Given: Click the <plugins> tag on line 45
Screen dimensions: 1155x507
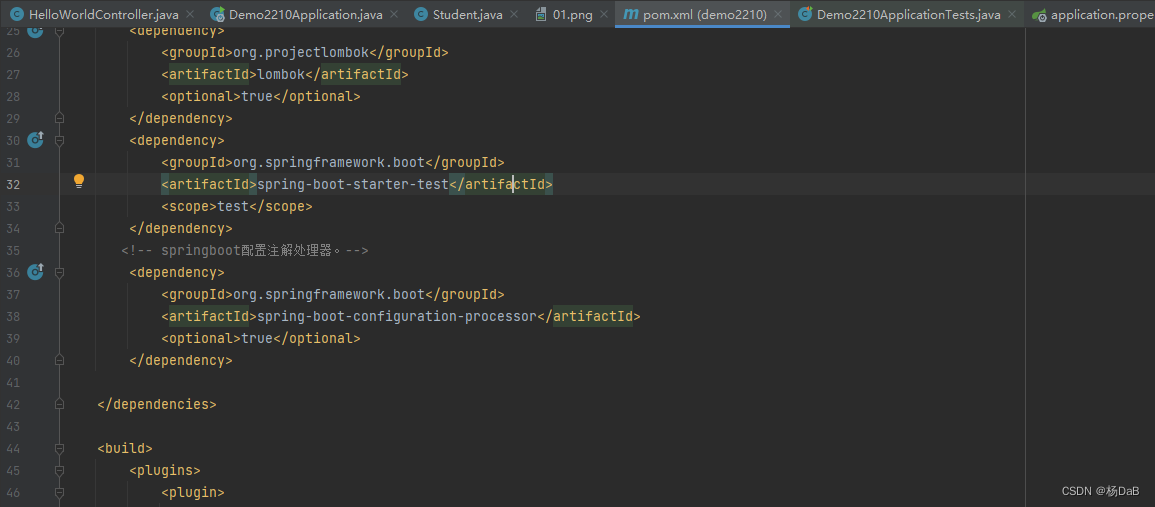Looking at the screenshot, I should click(165, 470).
